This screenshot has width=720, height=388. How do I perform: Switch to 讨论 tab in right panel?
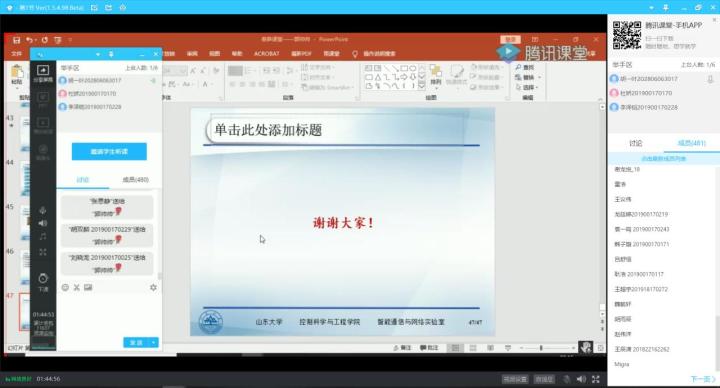coord(636,143)
